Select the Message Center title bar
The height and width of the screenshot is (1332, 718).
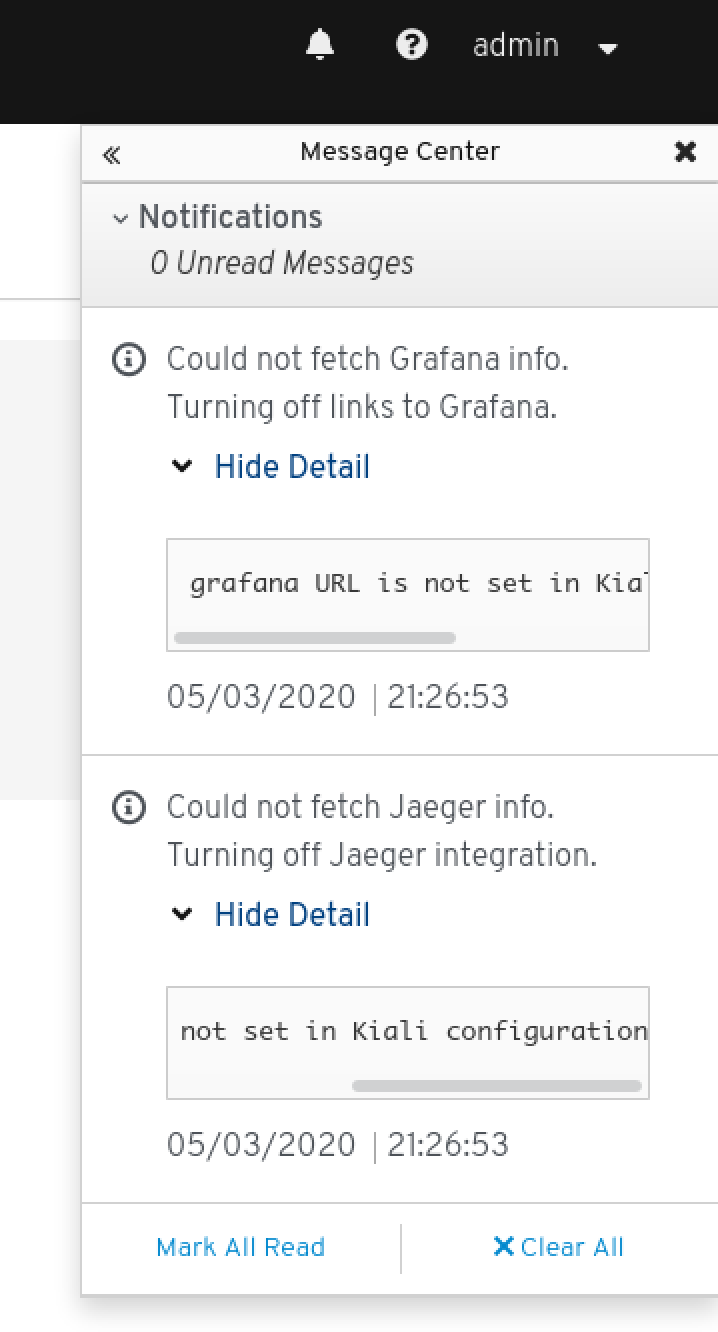click(x=398, y=151)
